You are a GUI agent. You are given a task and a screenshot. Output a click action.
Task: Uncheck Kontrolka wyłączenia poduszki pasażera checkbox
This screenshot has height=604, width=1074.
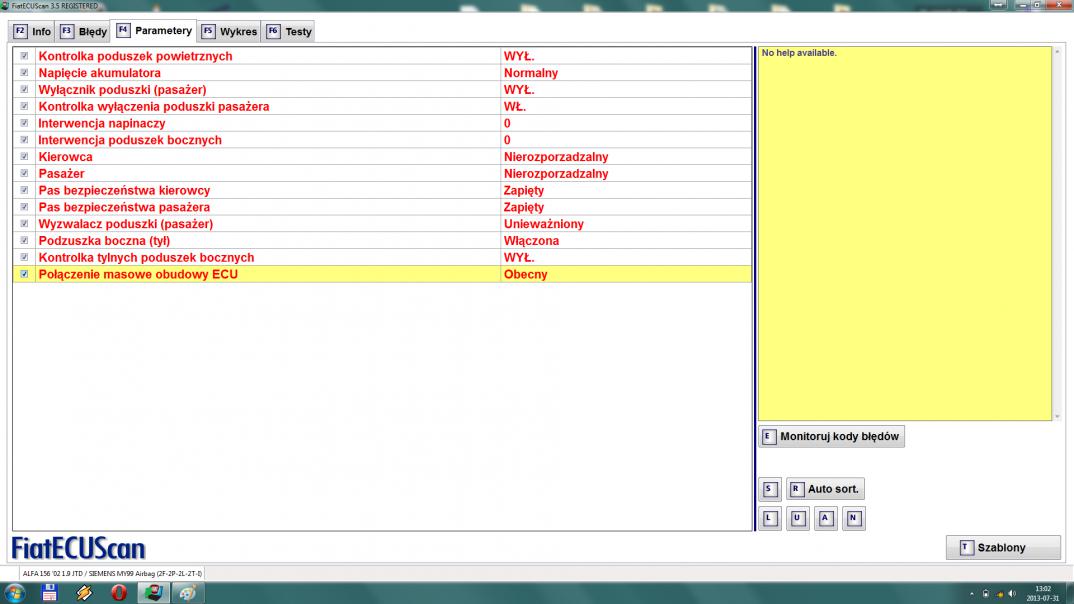24,106
